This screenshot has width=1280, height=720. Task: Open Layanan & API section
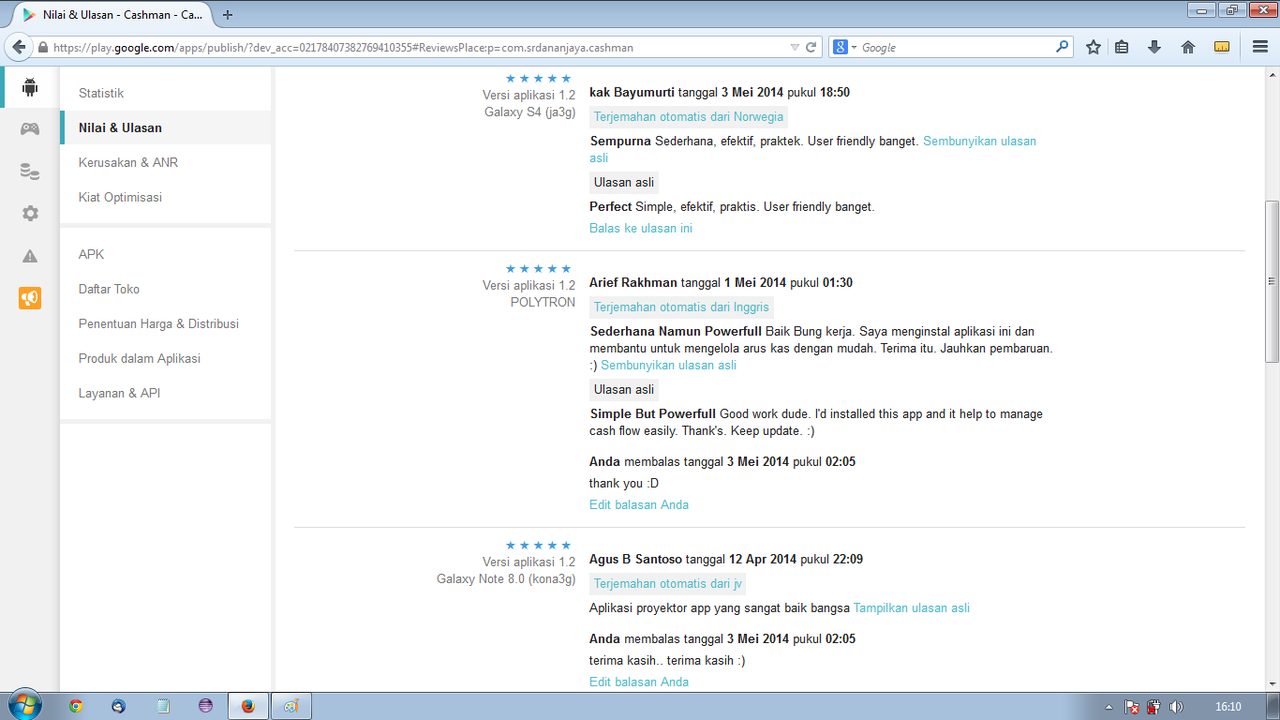coord(119,393)
